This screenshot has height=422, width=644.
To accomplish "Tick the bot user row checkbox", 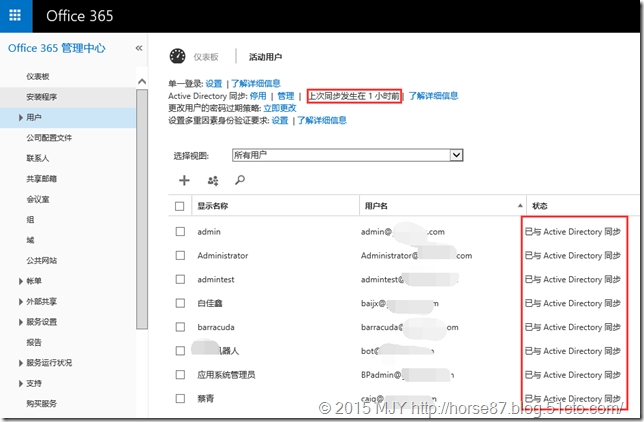I will [180, 351].
